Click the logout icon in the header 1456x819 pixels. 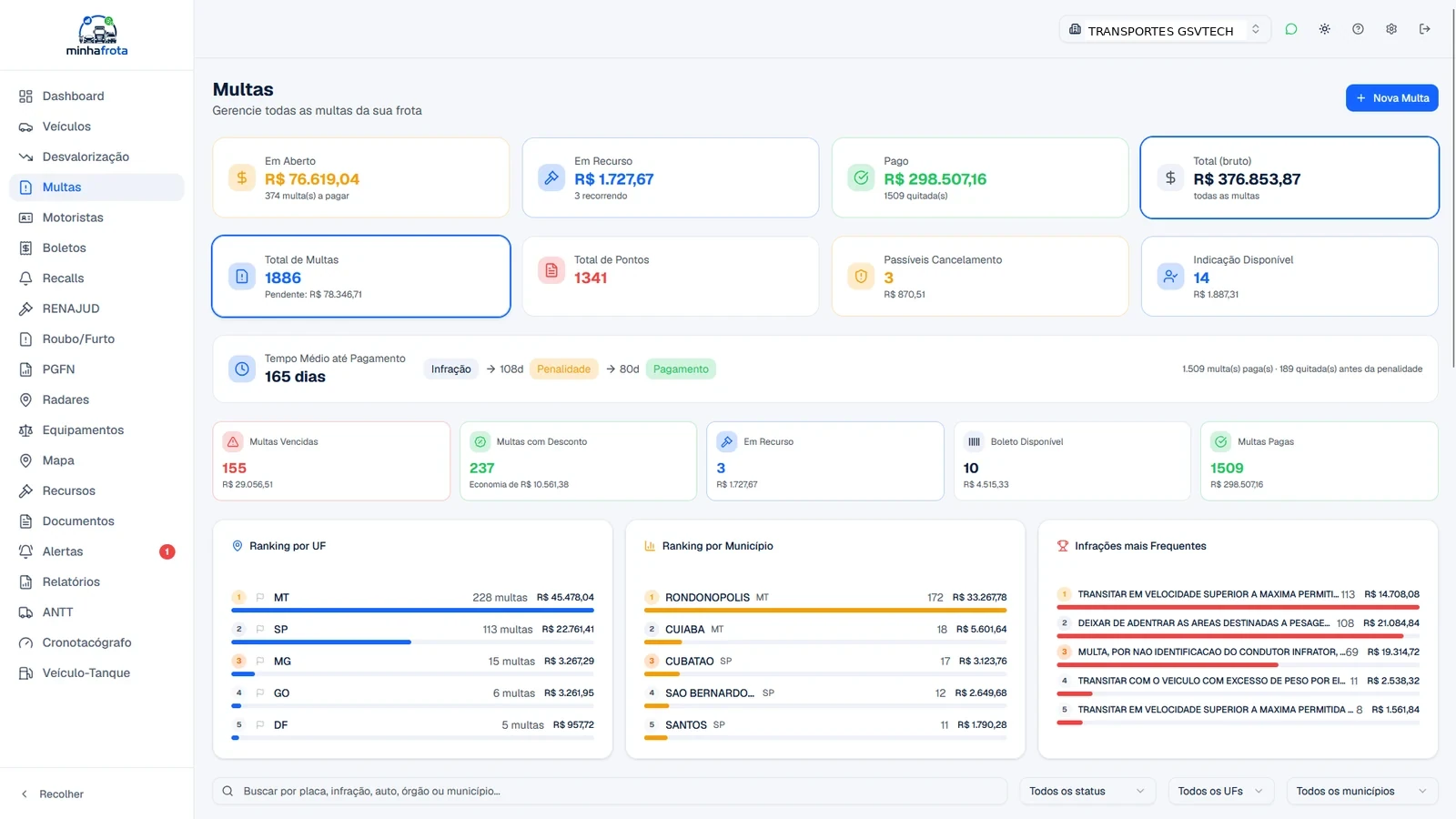click(x=1425, y=29)
